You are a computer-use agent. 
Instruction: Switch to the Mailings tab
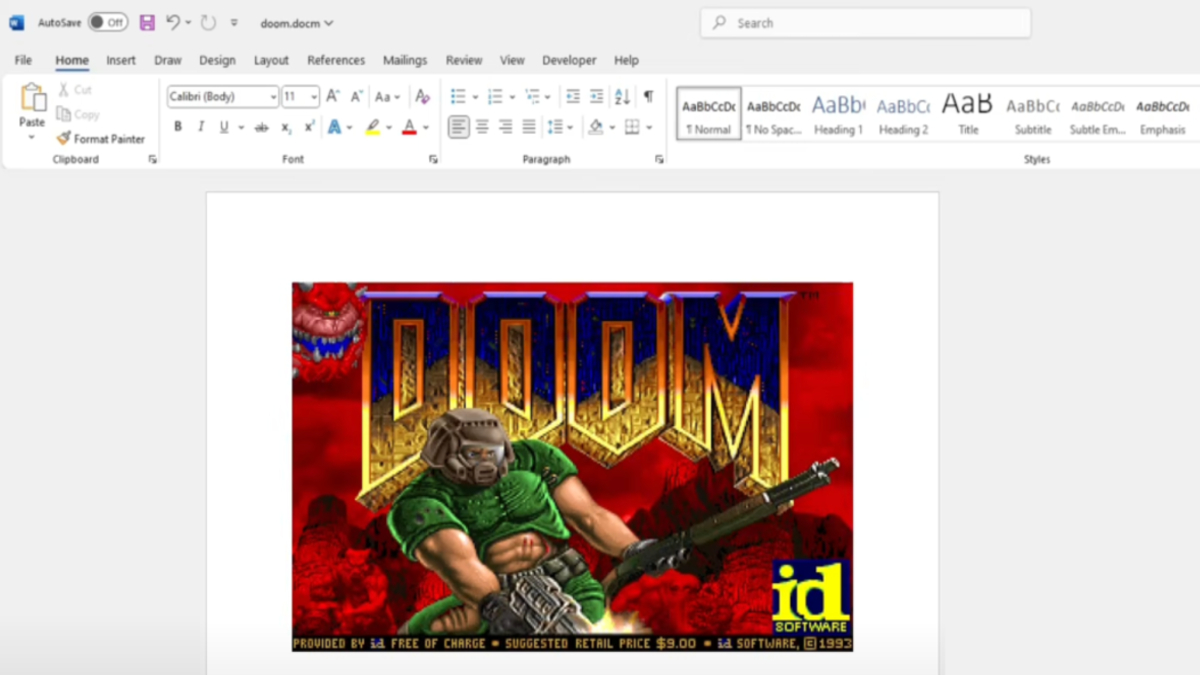point(405,60)
